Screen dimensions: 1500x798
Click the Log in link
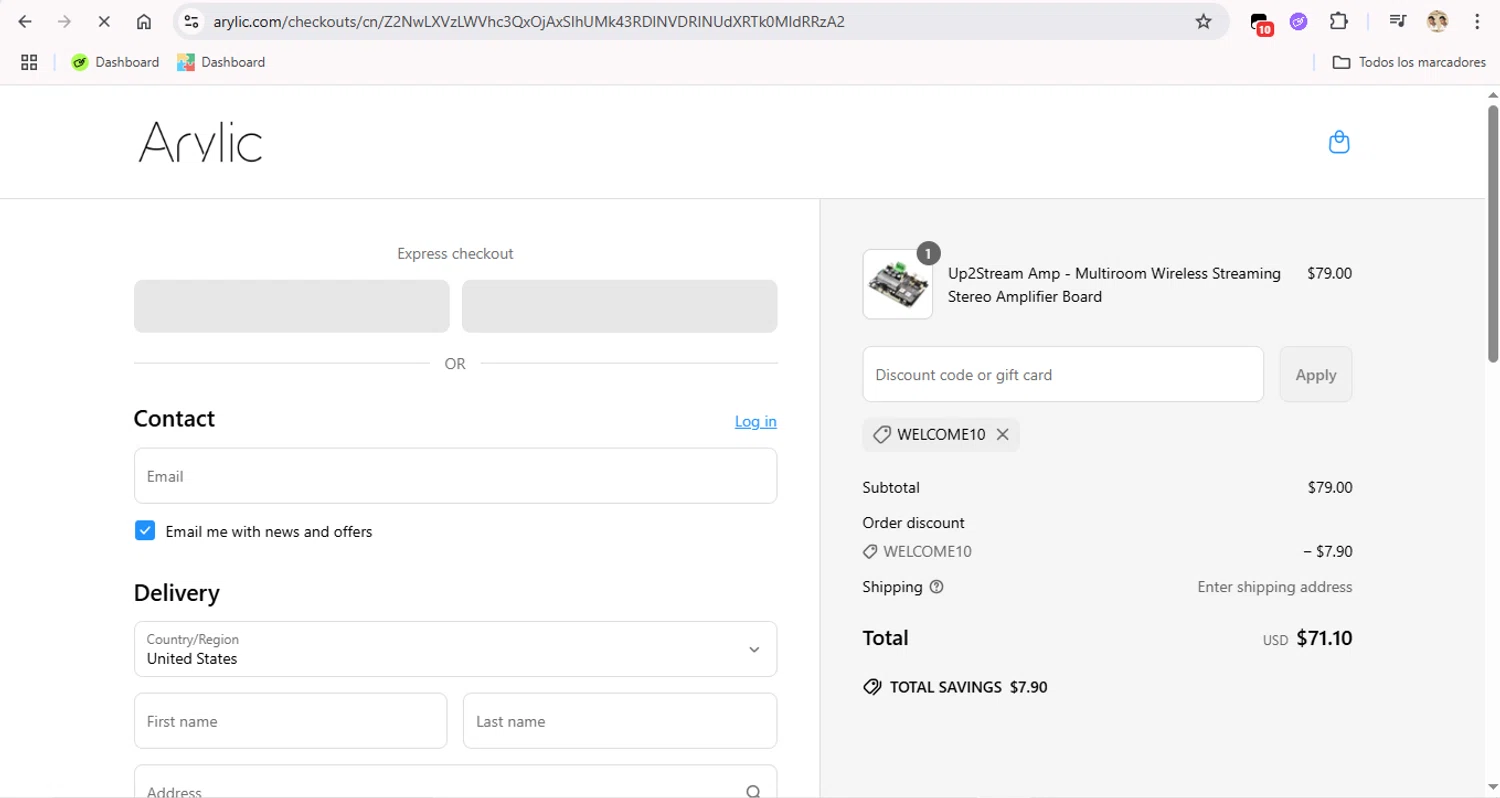(756, 421)
